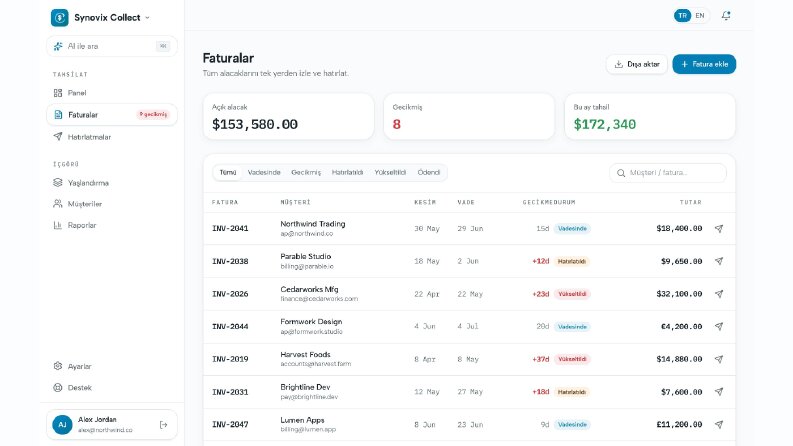This screenshot has width=793, height=446.
Task: Select the Ödendi filter tab
Action: 429,172
